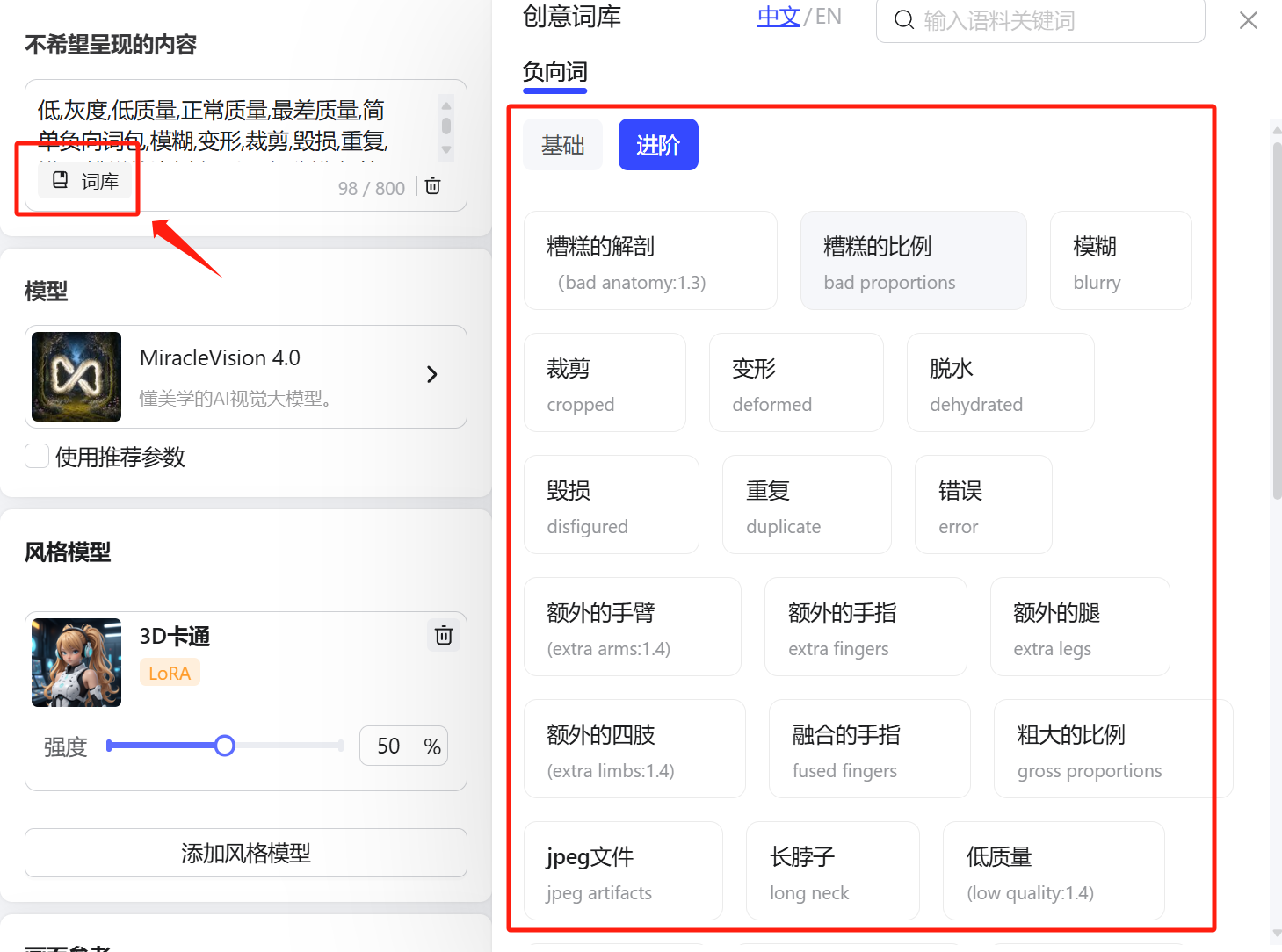Enable the 使用推荐参数 checkbox

[x=36, y=456]
